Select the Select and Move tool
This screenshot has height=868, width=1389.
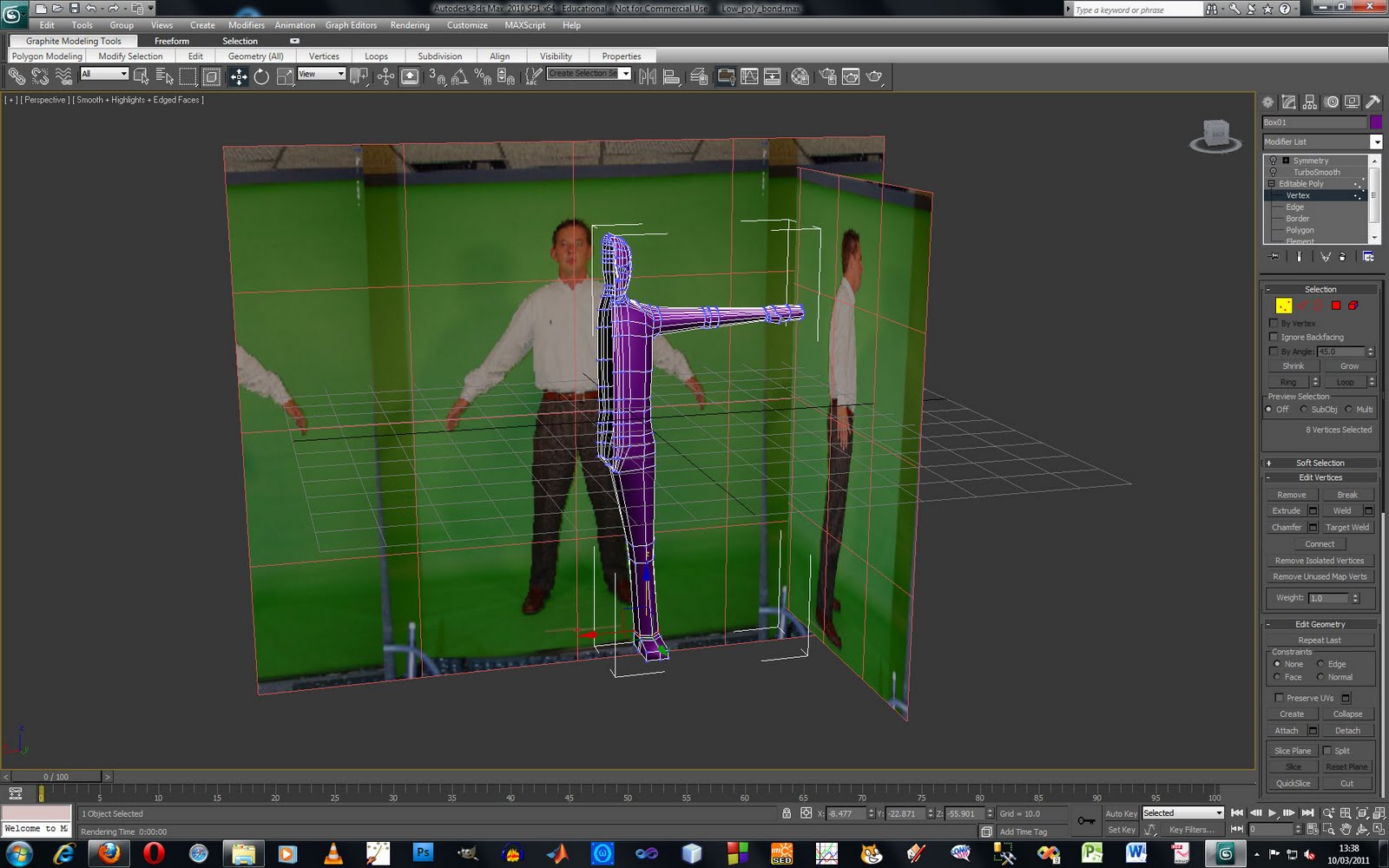239,76
